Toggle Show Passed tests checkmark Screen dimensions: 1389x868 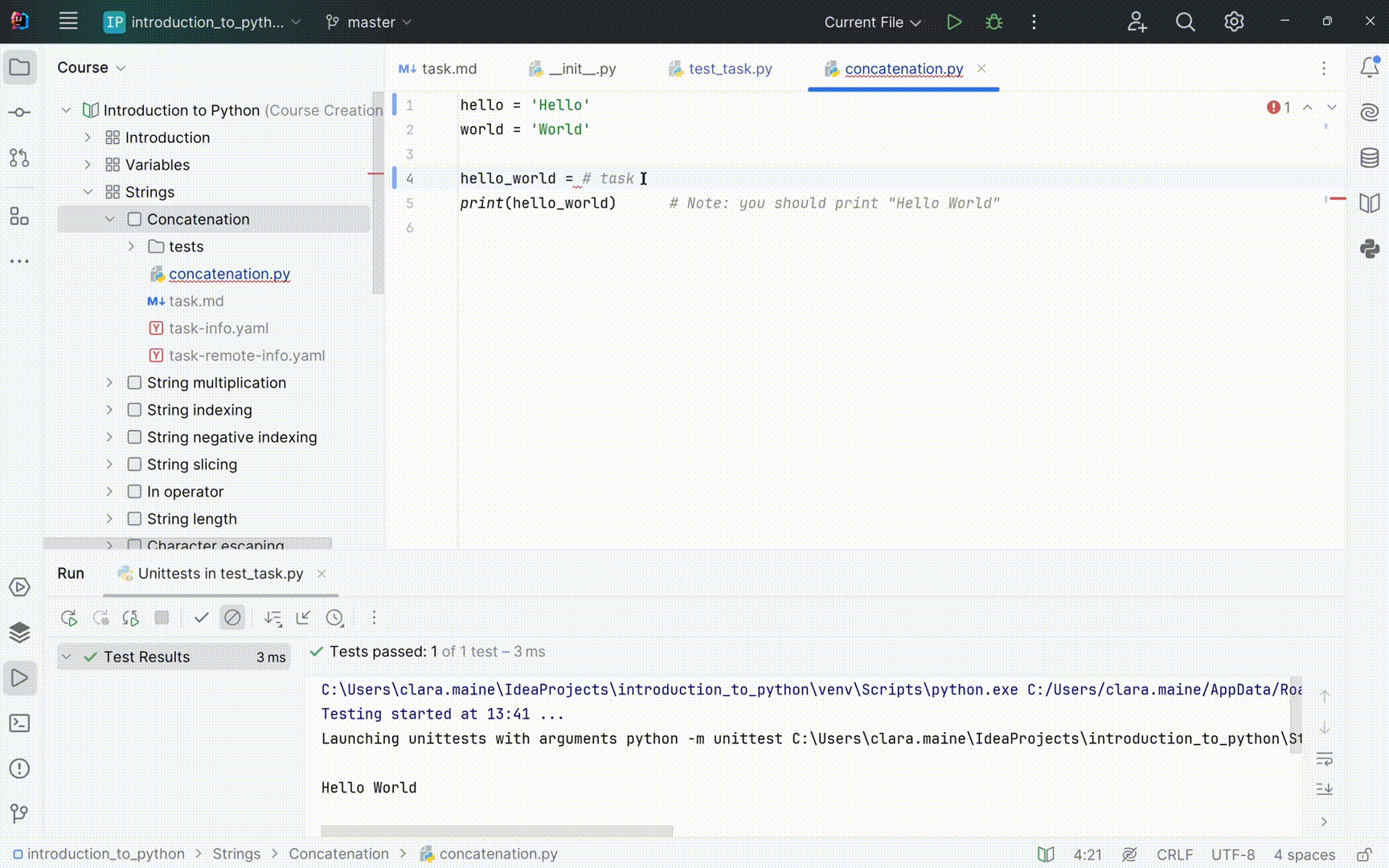point(201,617)
